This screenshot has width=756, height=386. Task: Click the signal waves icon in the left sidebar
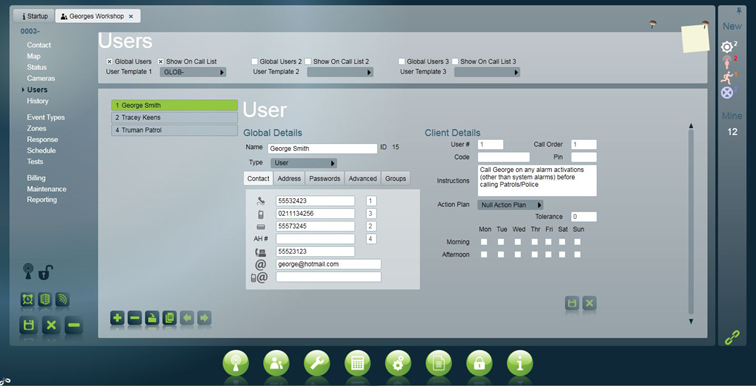click(x=62, y=299)
